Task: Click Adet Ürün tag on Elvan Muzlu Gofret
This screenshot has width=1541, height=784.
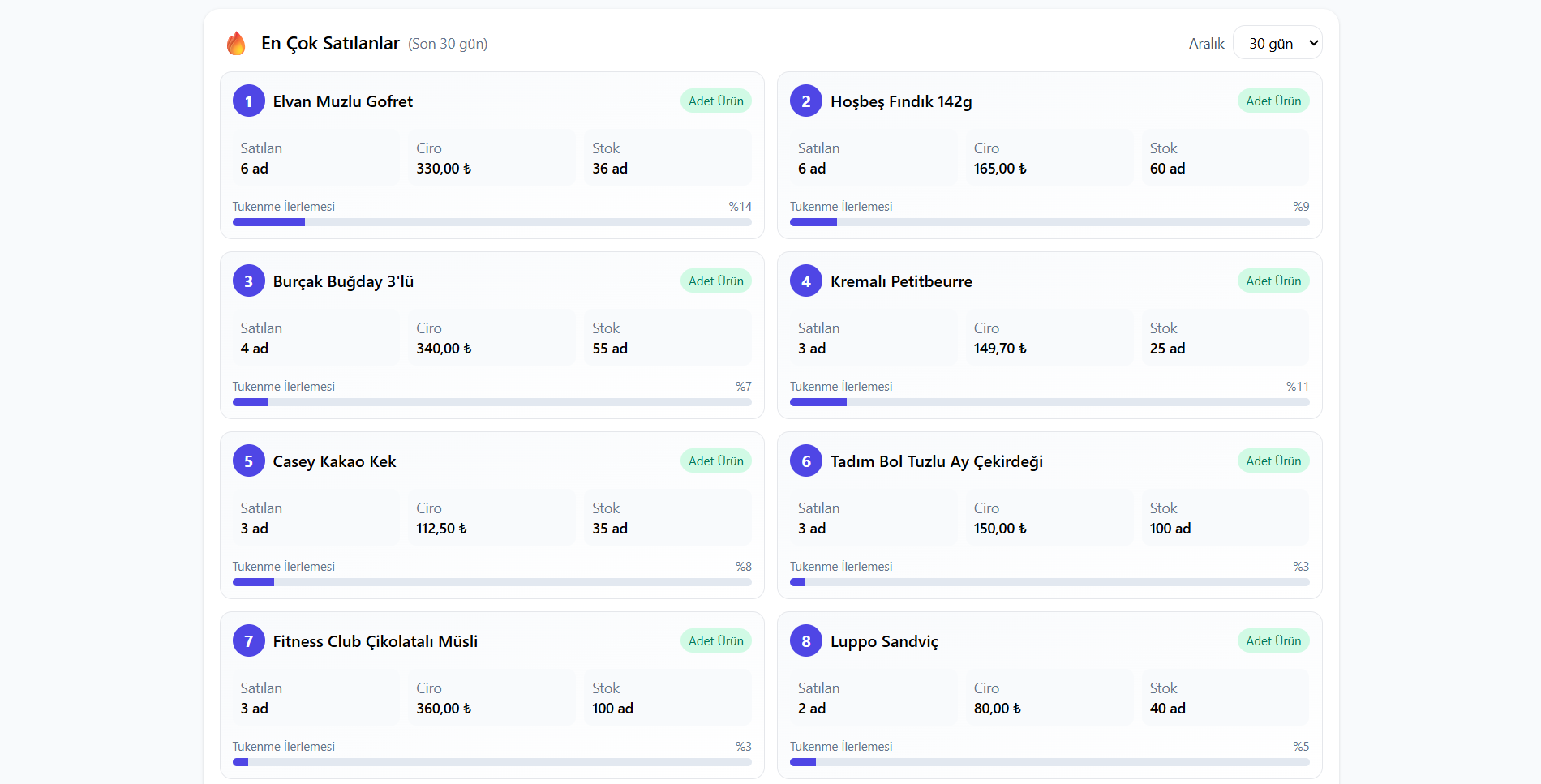Action: click(715, 101)
